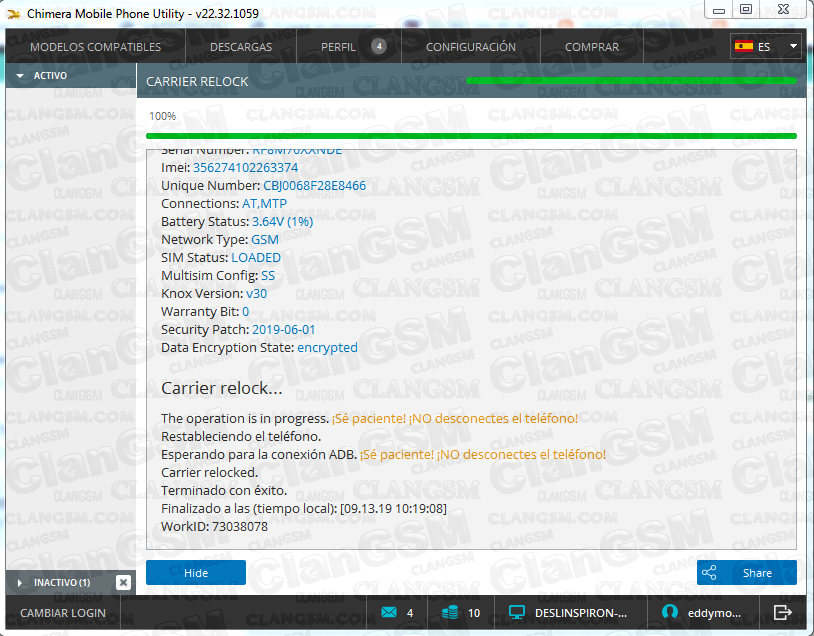Click the main 100% progress bar
This screenshot has width=814, height=636.
471,136
